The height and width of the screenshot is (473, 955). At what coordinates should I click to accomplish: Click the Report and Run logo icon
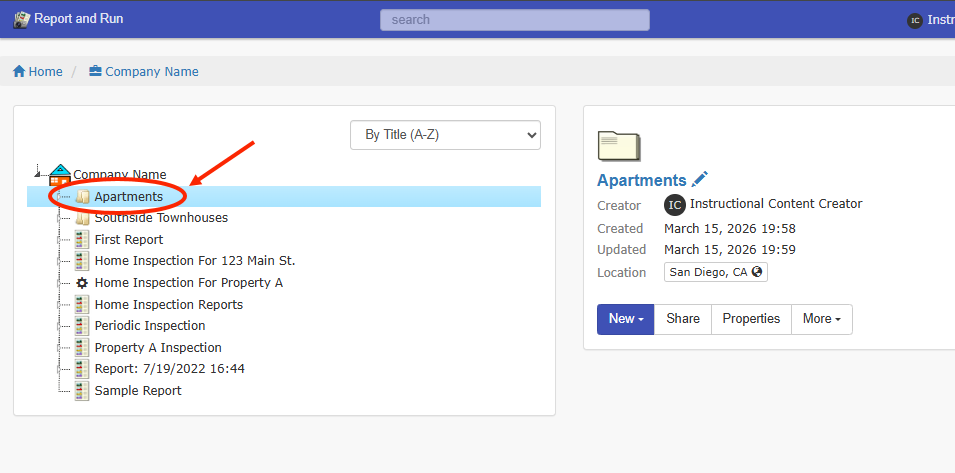[x=21, y=19]
